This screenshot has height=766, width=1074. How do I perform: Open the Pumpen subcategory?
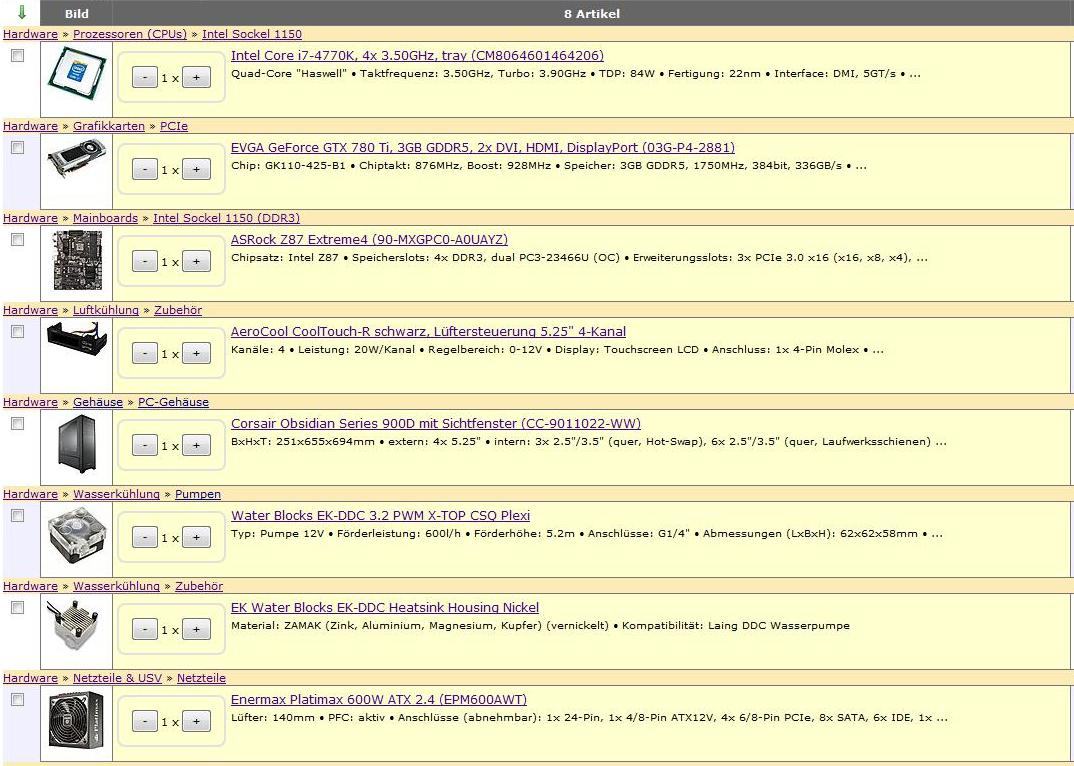click(x=198, y=494)
